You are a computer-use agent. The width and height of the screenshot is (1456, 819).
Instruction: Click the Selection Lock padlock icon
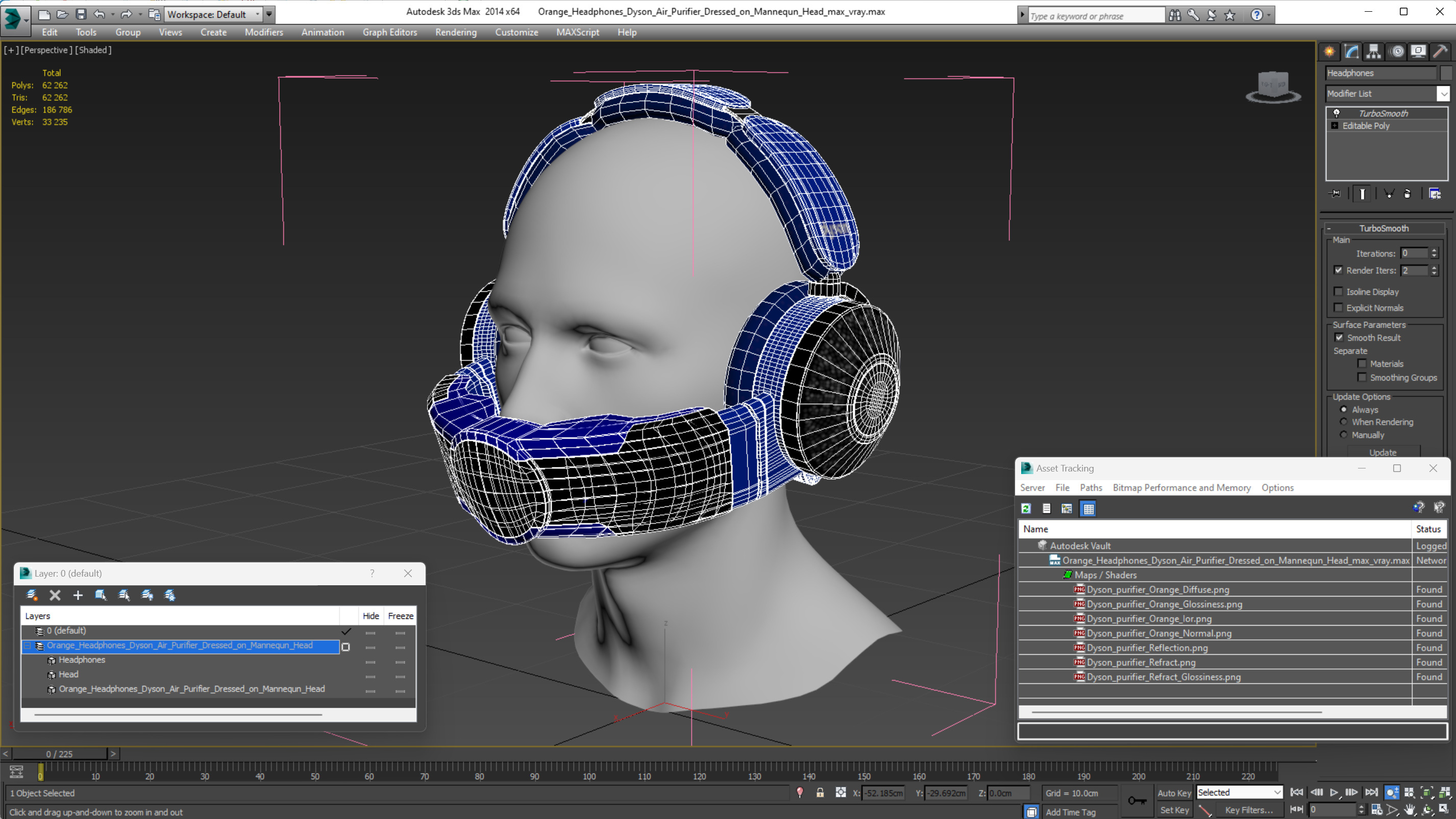pyautogui.click(x=820, y=792)
